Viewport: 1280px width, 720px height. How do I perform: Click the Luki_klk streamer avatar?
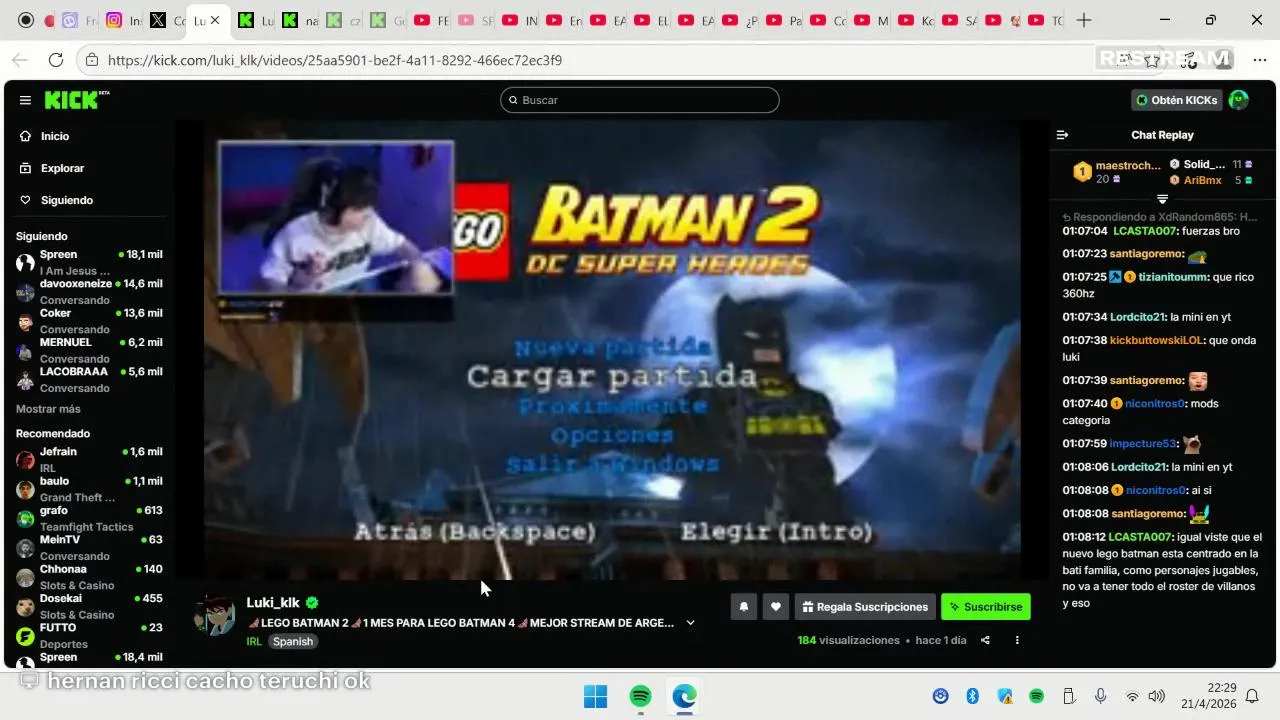coord(214,614)
